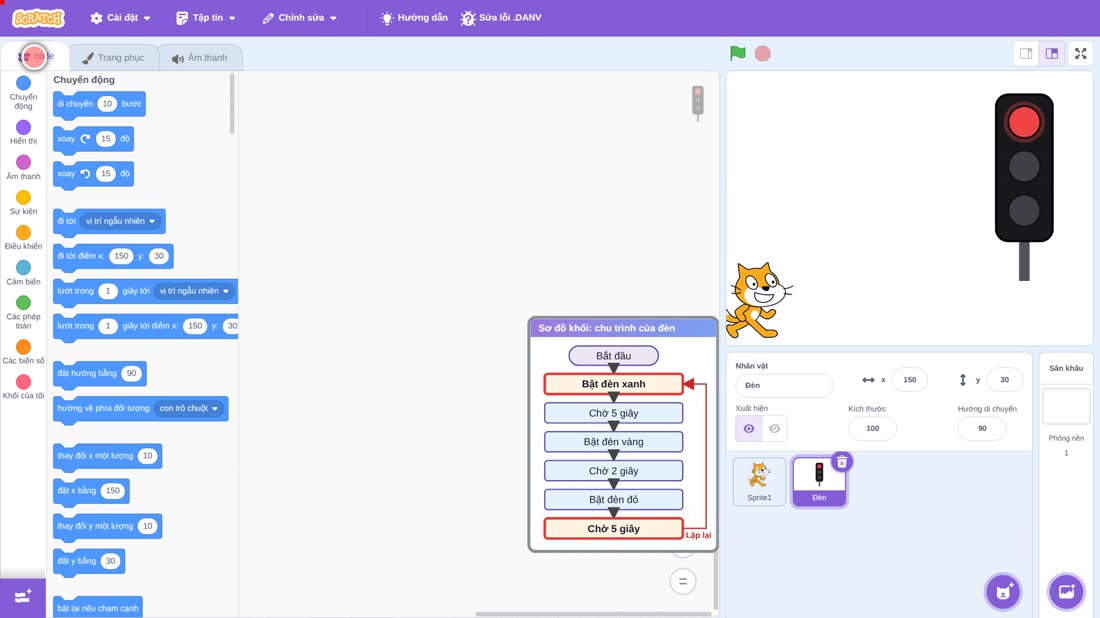Expand dropdown in 'hướng về phía đối tượng' block
The image size is (1100, 618).
coord(188,408)
